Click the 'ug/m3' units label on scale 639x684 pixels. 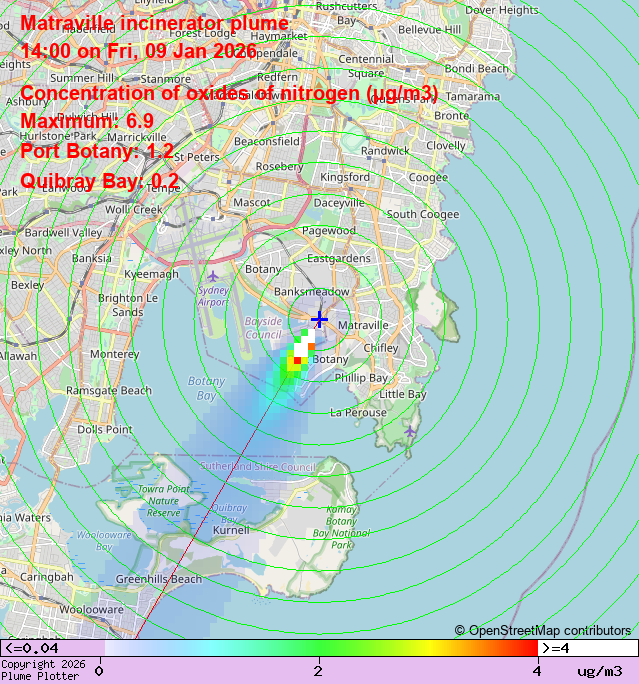(599, 671)
